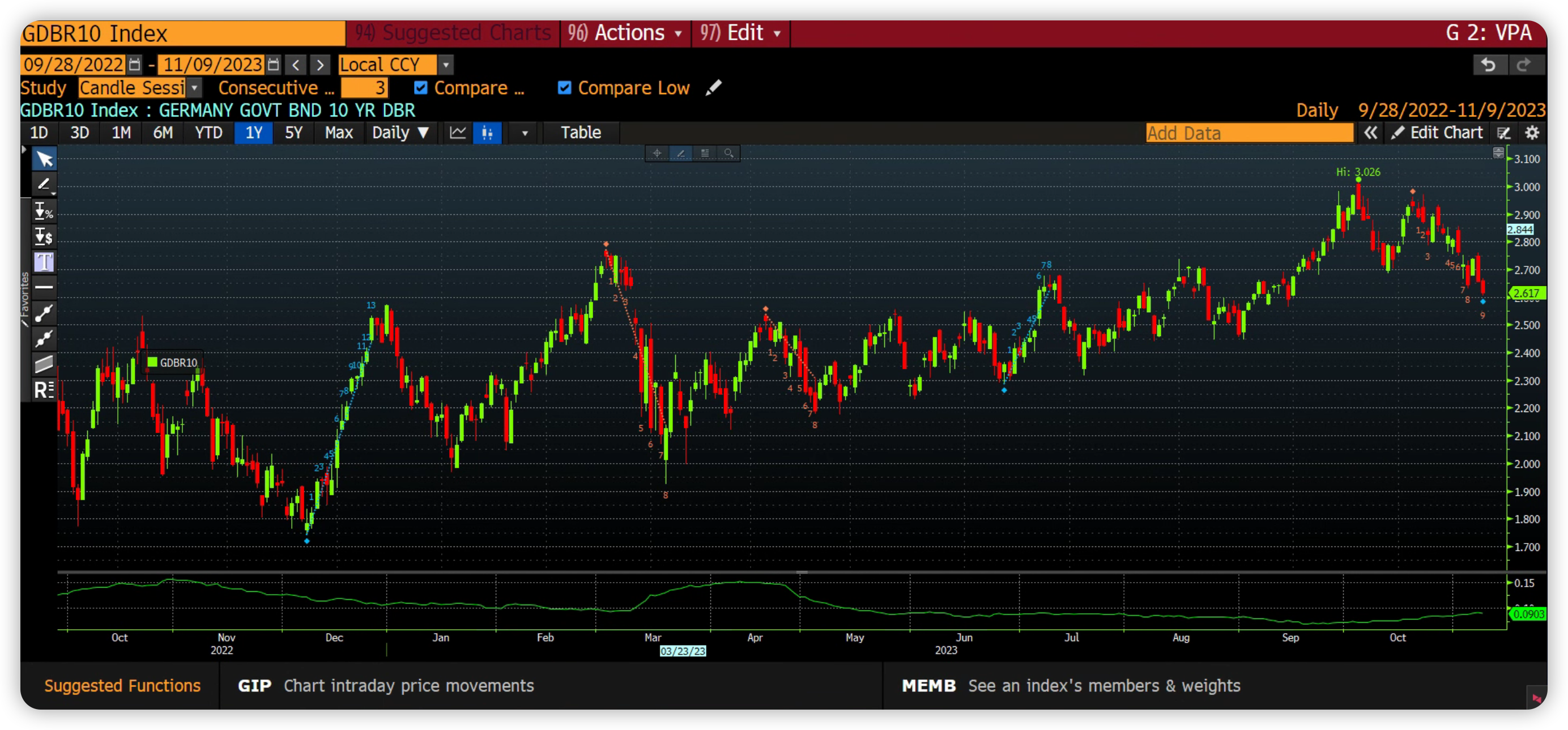
Task: Click the y-axis scale adjust icon
Action: 1498,152
